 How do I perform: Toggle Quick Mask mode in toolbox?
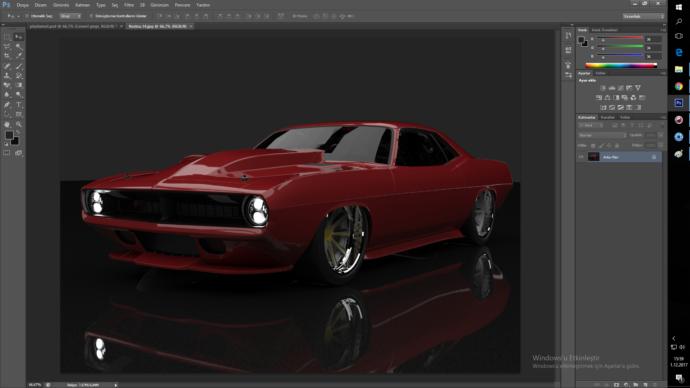[x=7, y=153]
